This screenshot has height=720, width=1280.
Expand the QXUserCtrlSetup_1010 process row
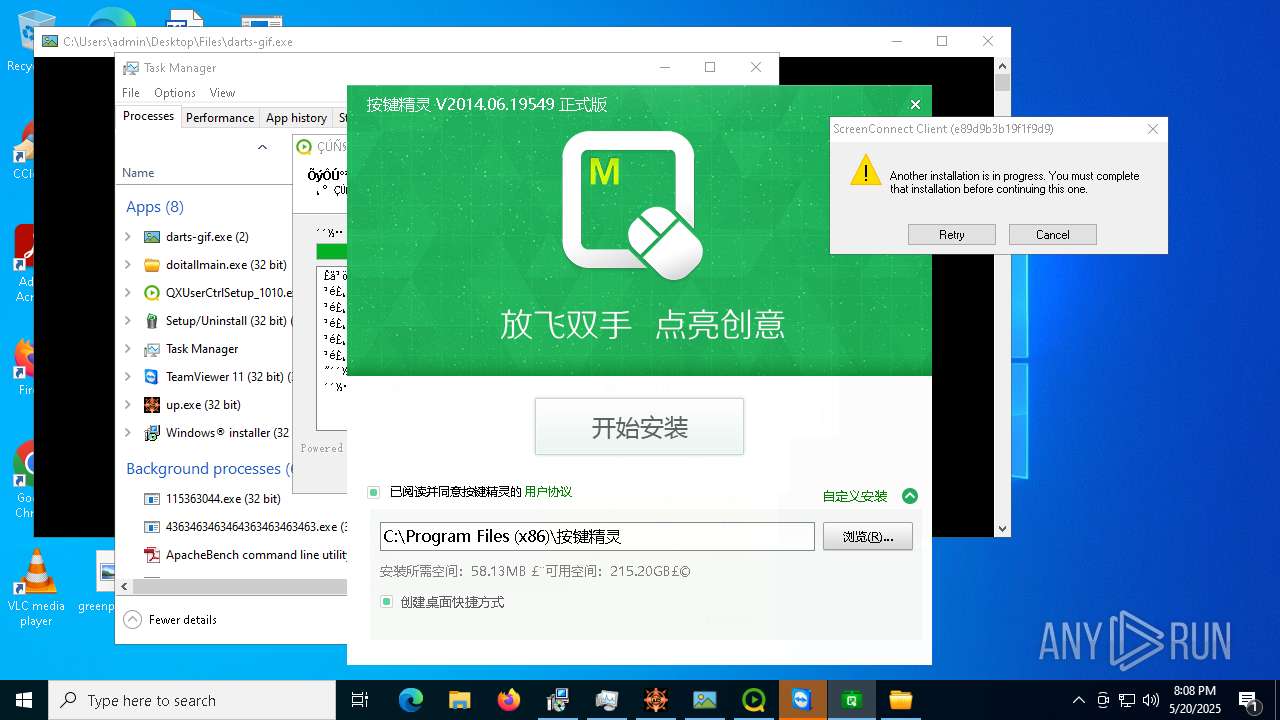[x=128, y=293]
